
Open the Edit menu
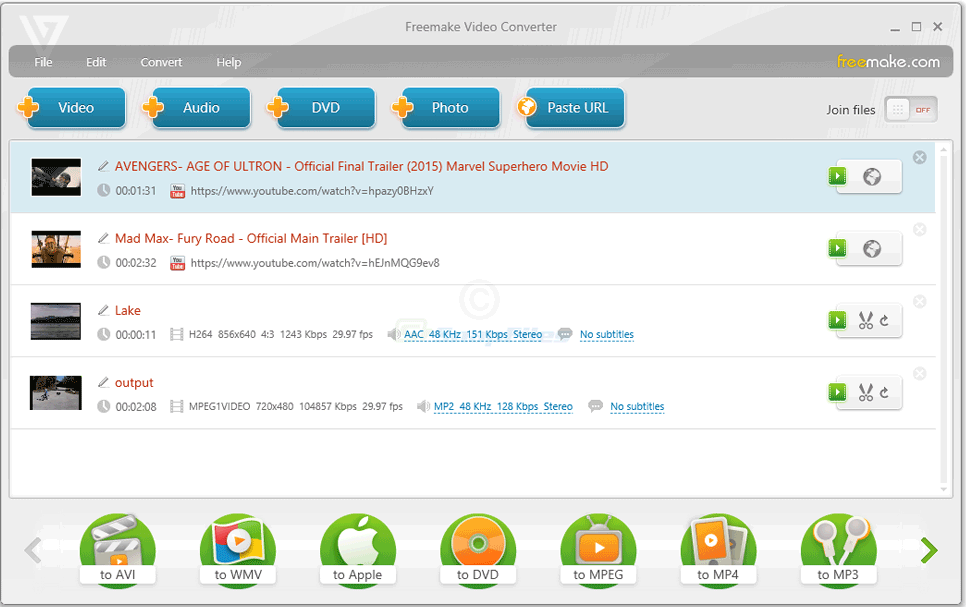click(x=96, y=62)
